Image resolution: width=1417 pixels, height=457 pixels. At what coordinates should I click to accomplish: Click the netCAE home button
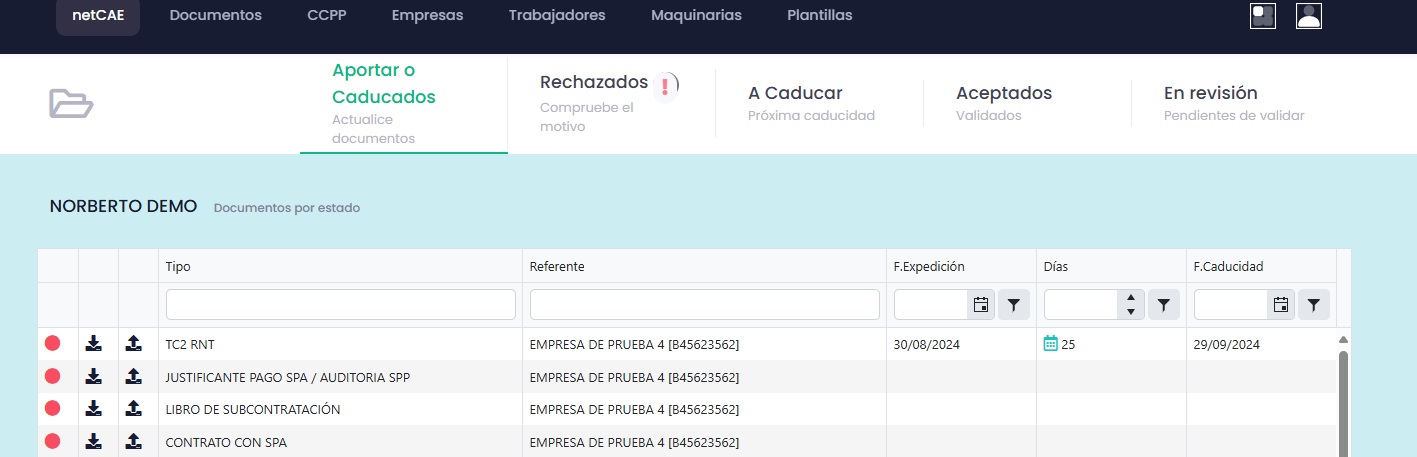97,16
